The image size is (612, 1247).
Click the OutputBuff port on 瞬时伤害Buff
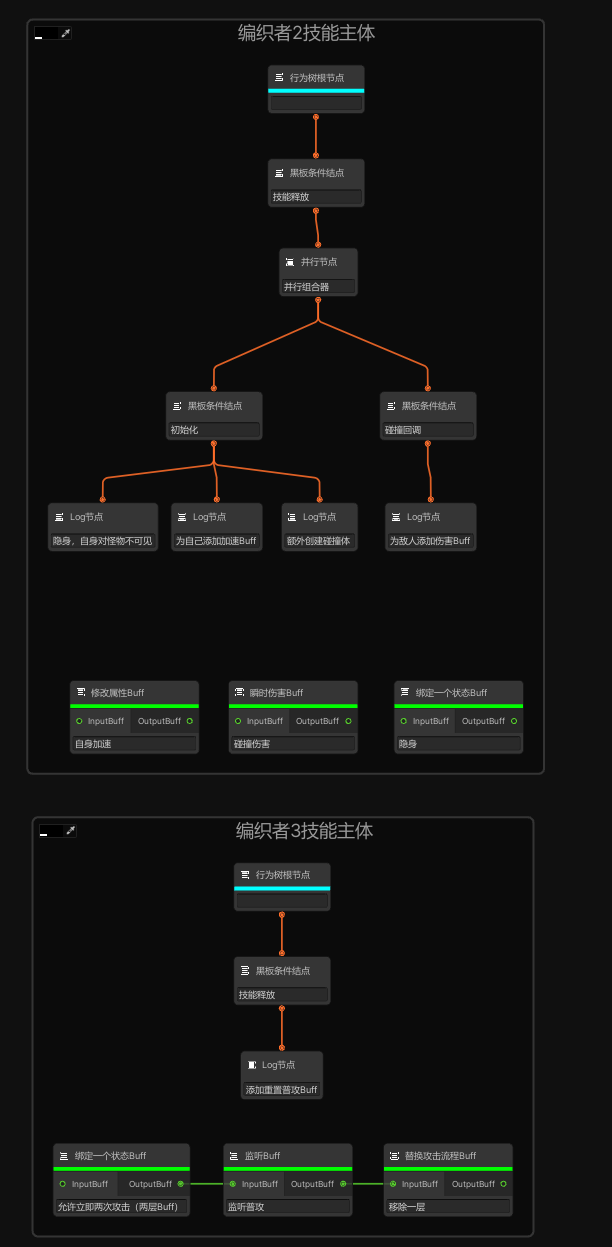coord(349,721)
